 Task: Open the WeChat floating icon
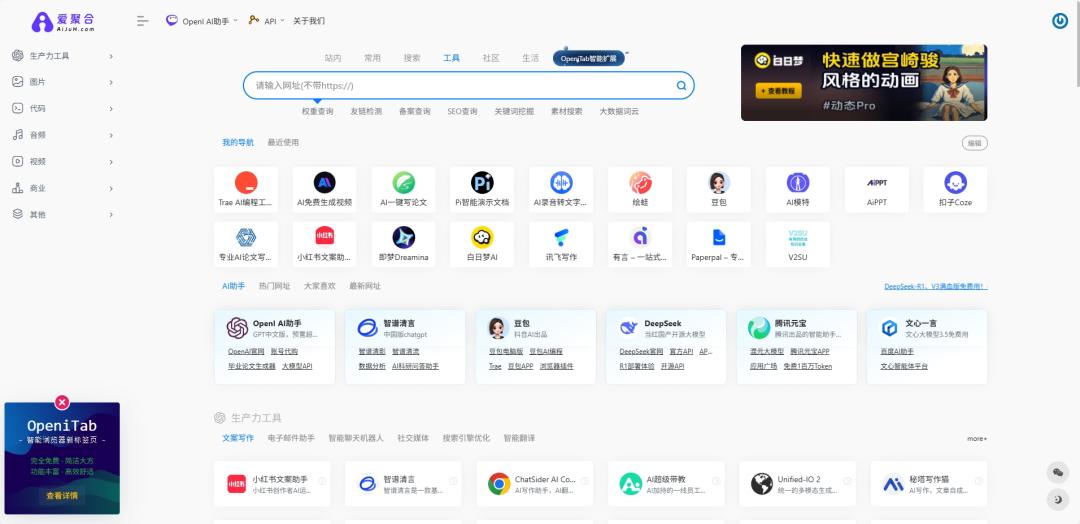(1058, 472)
